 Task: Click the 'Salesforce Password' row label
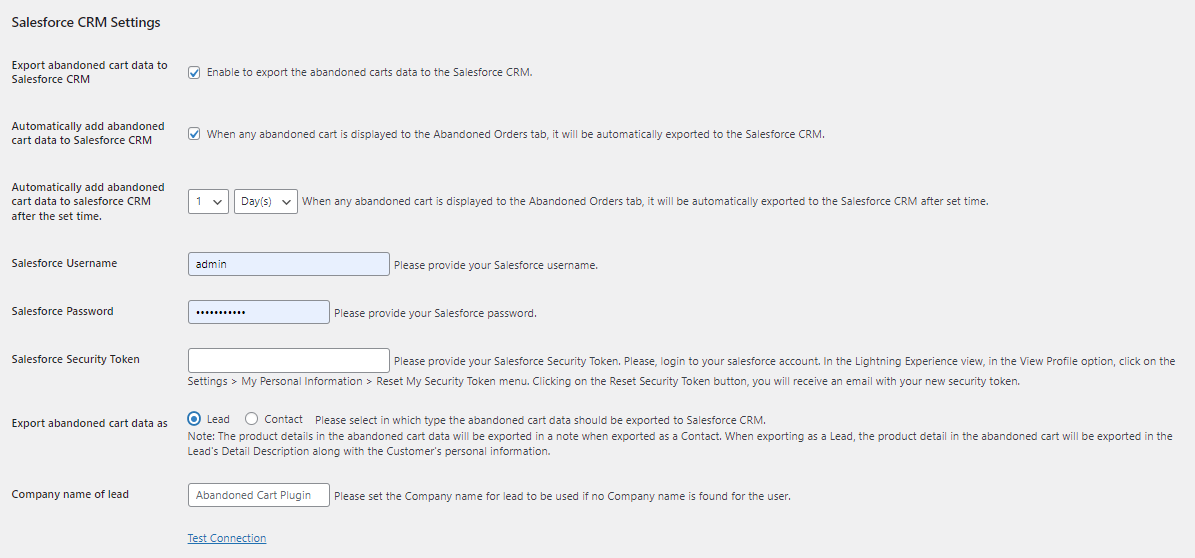pos(62,312)
